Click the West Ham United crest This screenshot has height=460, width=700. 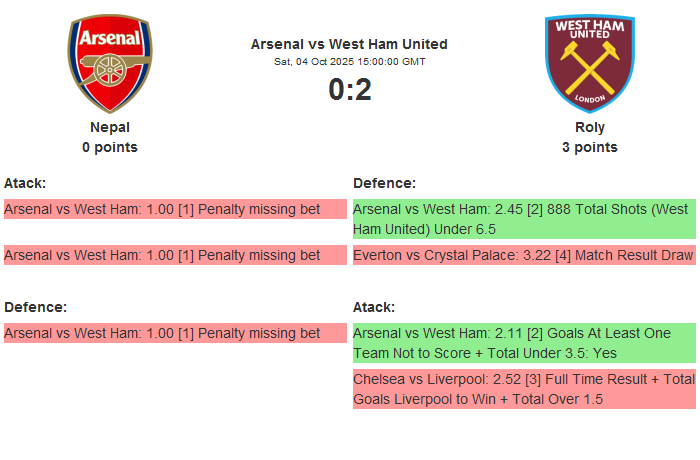coord(589,63)
